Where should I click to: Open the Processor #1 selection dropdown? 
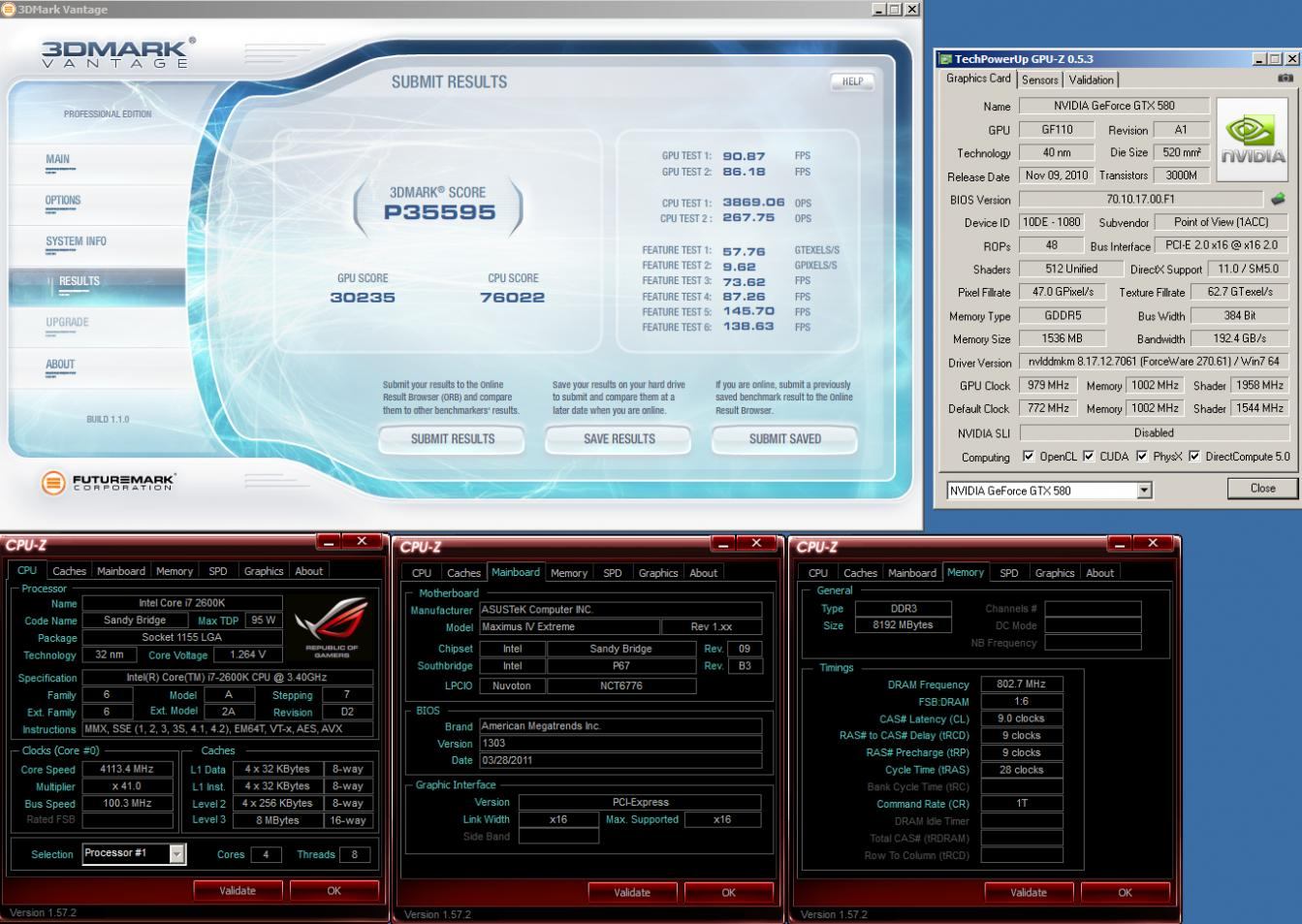coord(176,854)
